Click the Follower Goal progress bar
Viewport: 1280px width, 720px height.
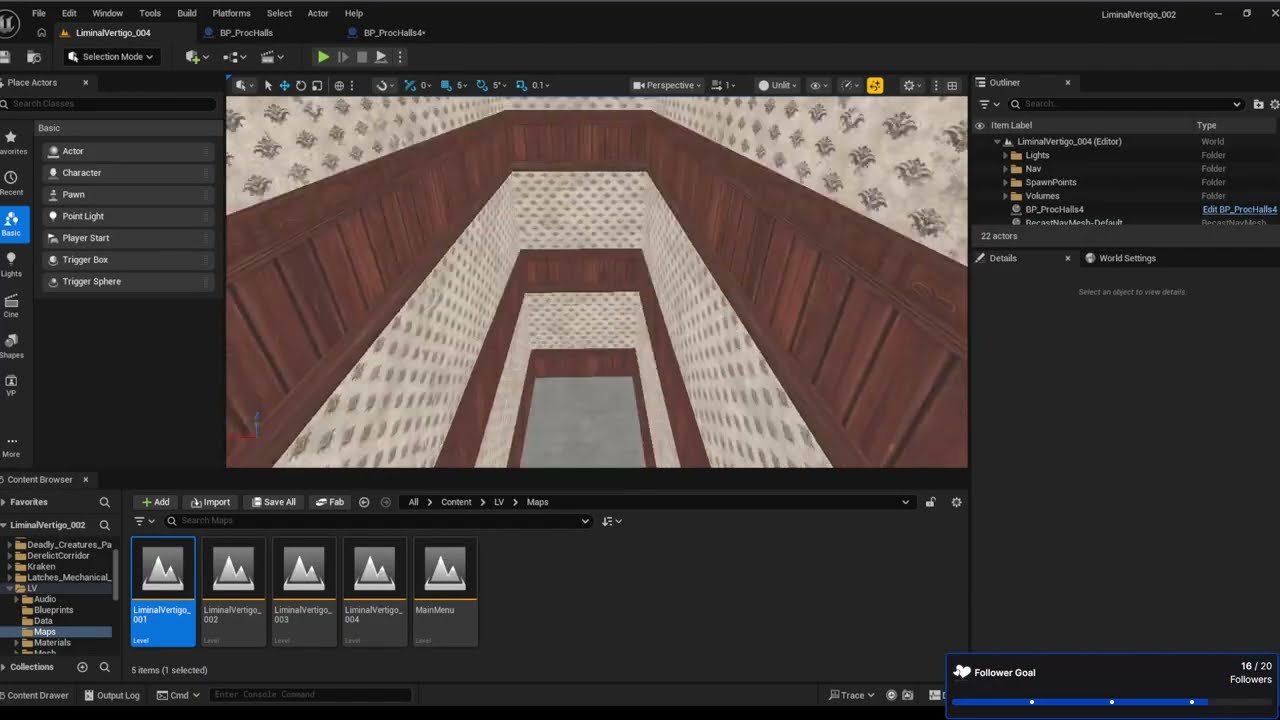1110,702
